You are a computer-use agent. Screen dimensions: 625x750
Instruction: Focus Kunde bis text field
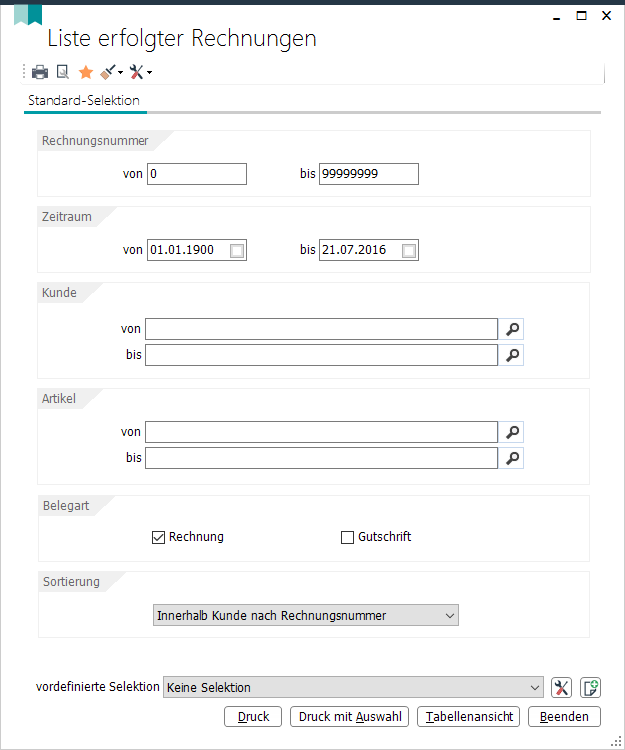pyautogui.click(x=321, y=355)
